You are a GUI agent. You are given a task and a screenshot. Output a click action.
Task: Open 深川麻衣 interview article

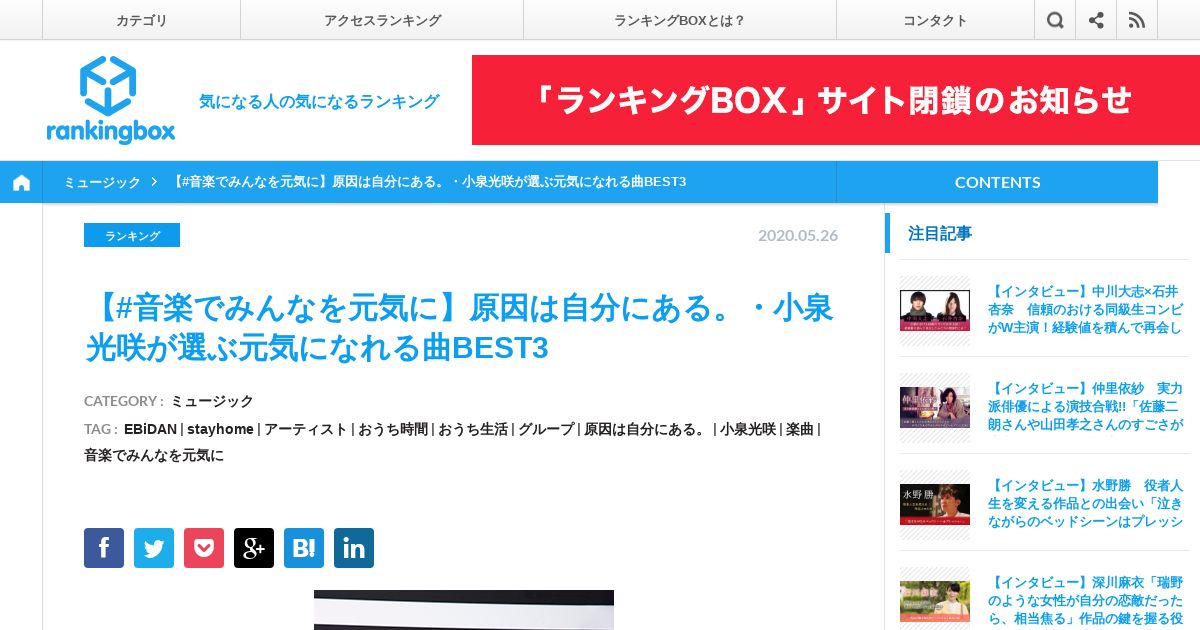pos(1085,600)
